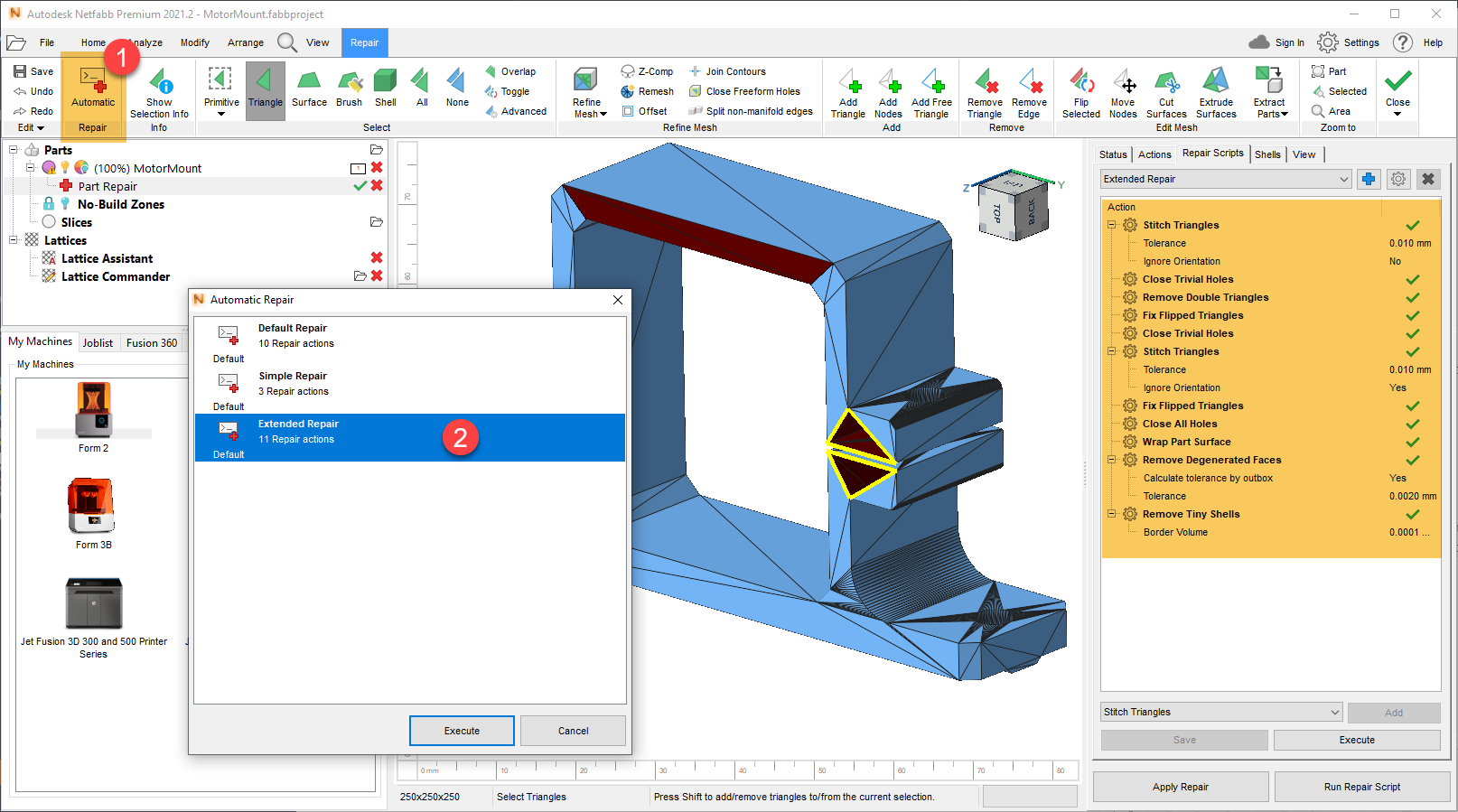Choose the Brush selection tool
Screen dimensions: 1458x812
pyautogui.click(x=350, y=90)
